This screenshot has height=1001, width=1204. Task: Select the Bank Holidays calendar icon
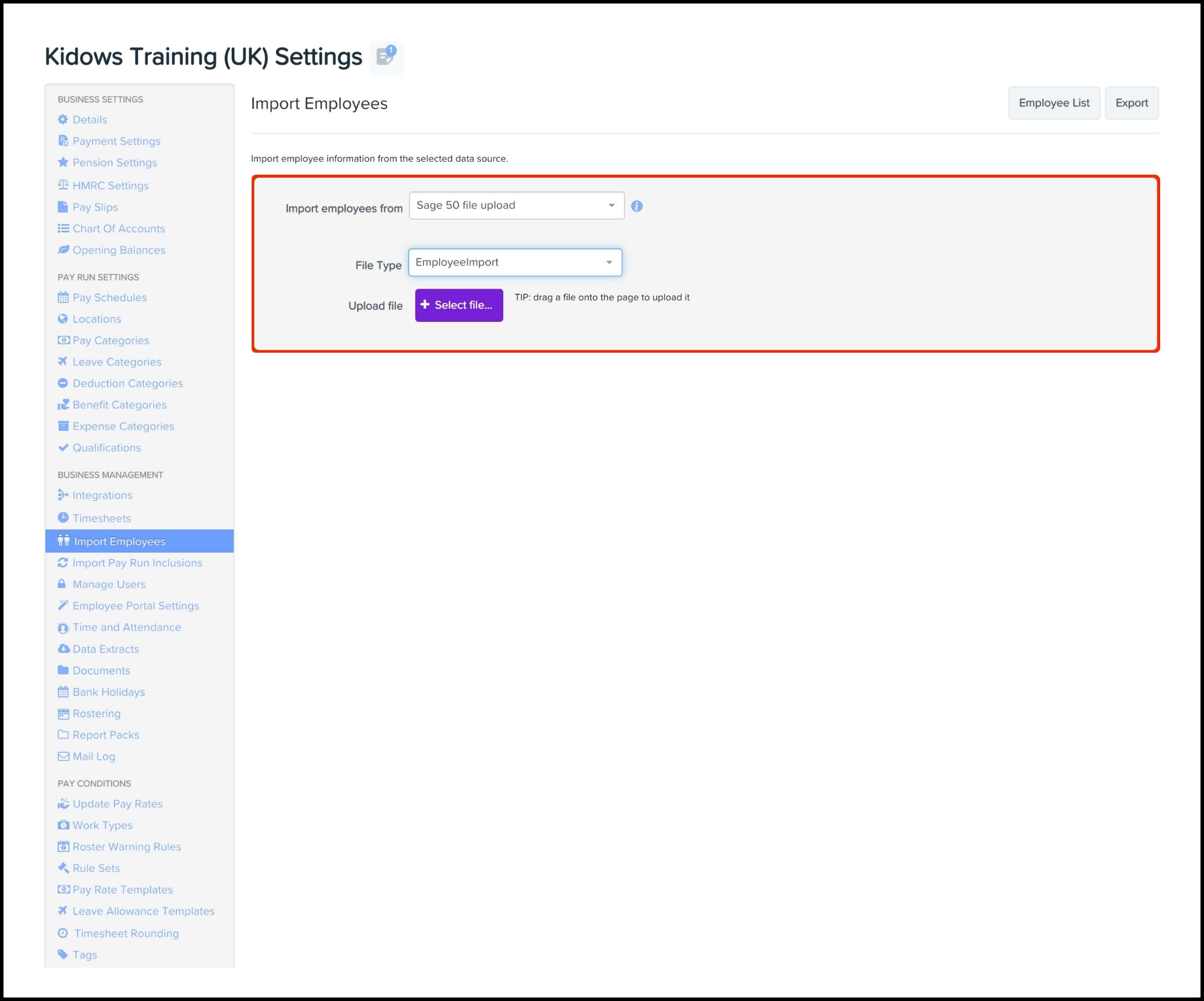[x=64, y=691]
